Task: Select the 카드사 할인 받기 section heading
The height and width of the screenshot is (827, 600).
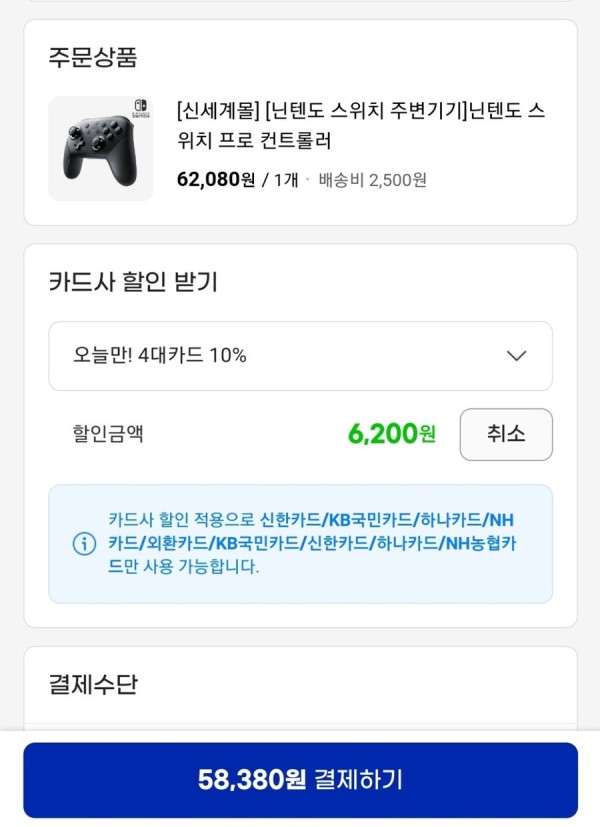Action: click(133, 282)
